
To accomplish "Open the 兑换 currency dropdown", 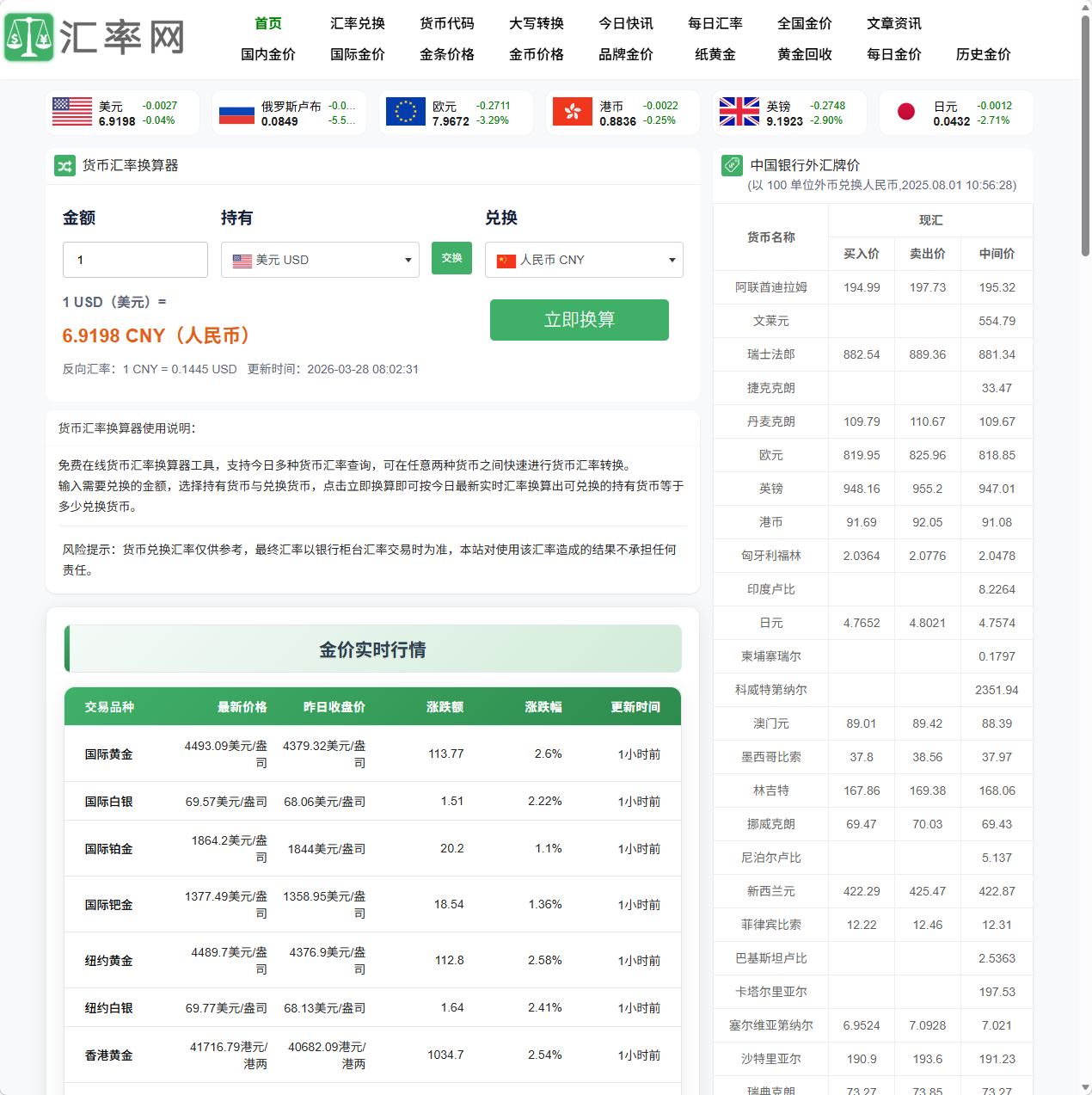I will pos(671,259).
